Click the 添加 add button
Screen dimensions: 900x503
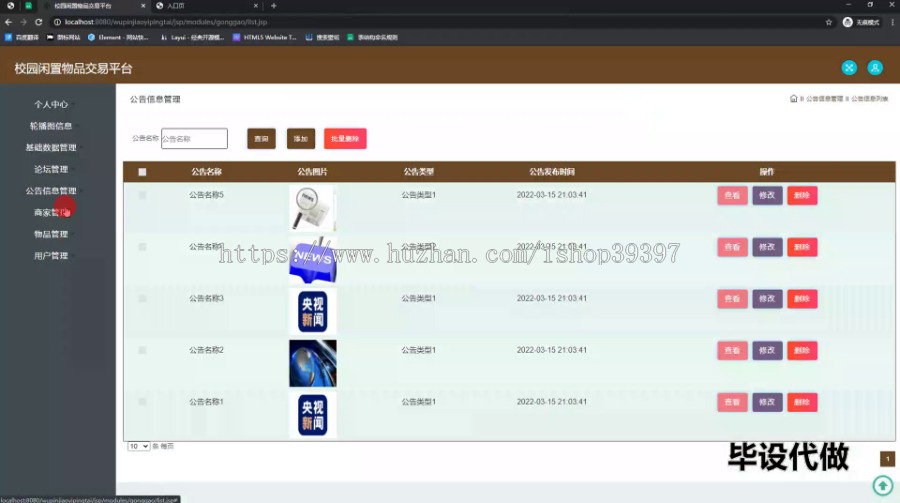(x=301, y=138)
